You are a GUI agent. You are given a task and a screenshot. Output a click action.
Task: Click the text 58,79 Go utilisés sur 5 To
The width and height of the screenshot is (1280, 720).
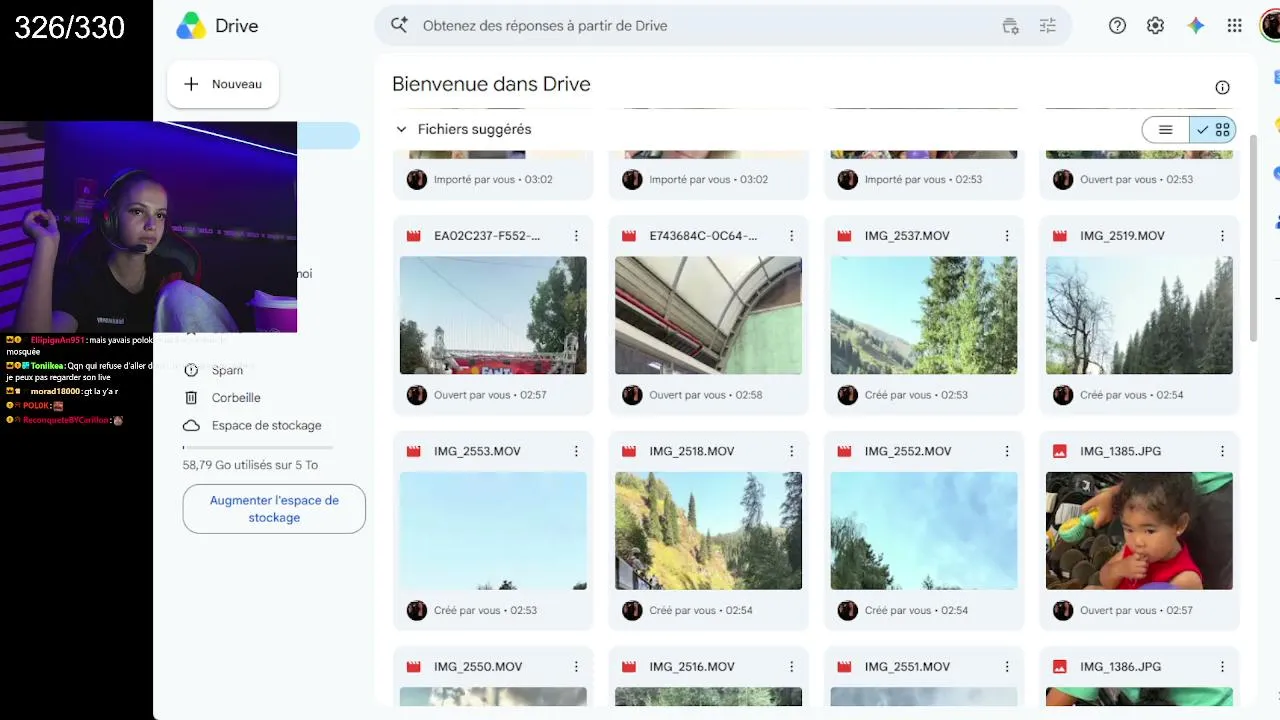tap(248, 465)
